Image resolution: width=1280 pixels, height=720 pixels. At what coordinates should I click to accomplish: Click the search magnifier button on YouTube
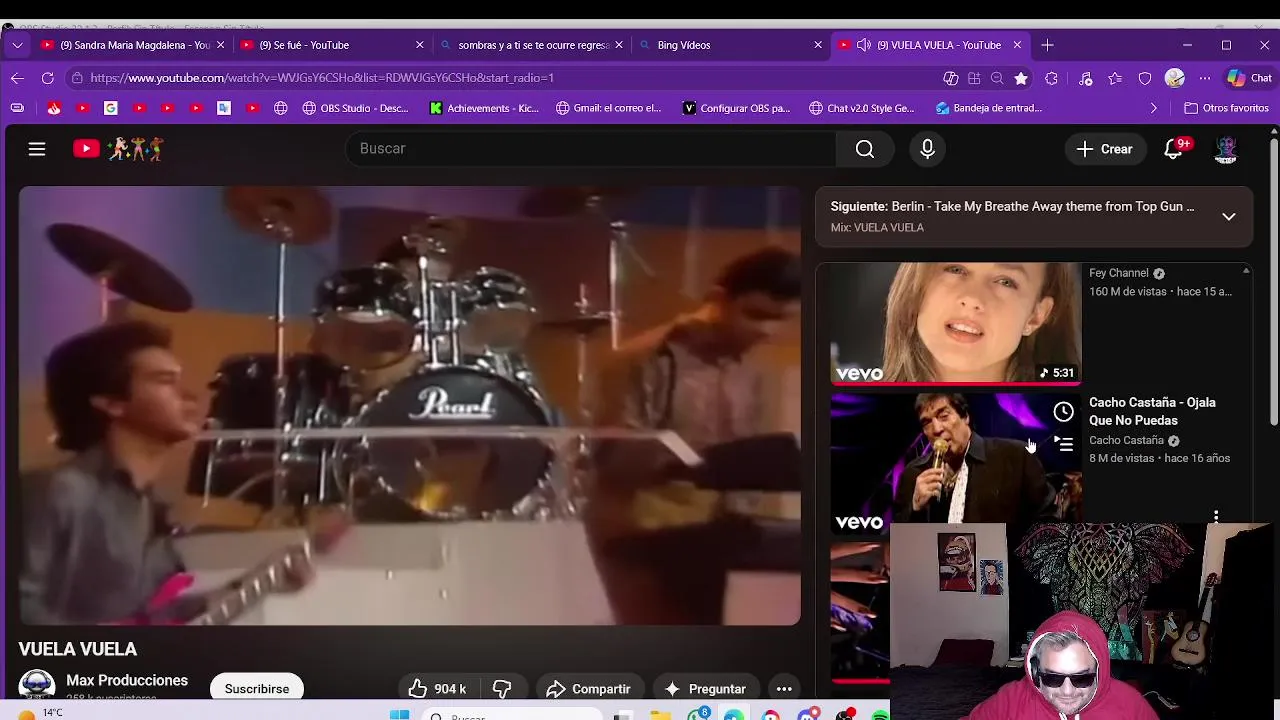click(x=865, y=149)
